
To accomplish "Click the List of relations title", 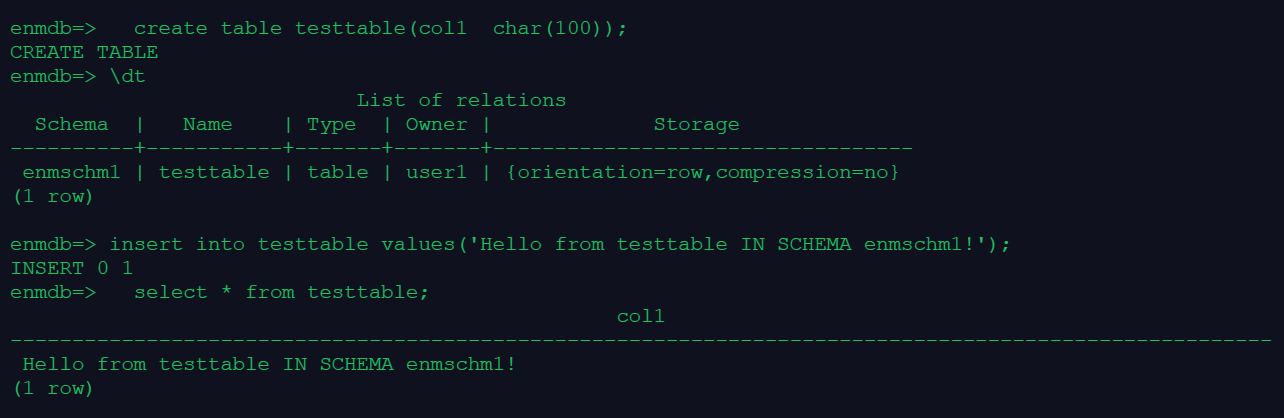I will point(461,100).
